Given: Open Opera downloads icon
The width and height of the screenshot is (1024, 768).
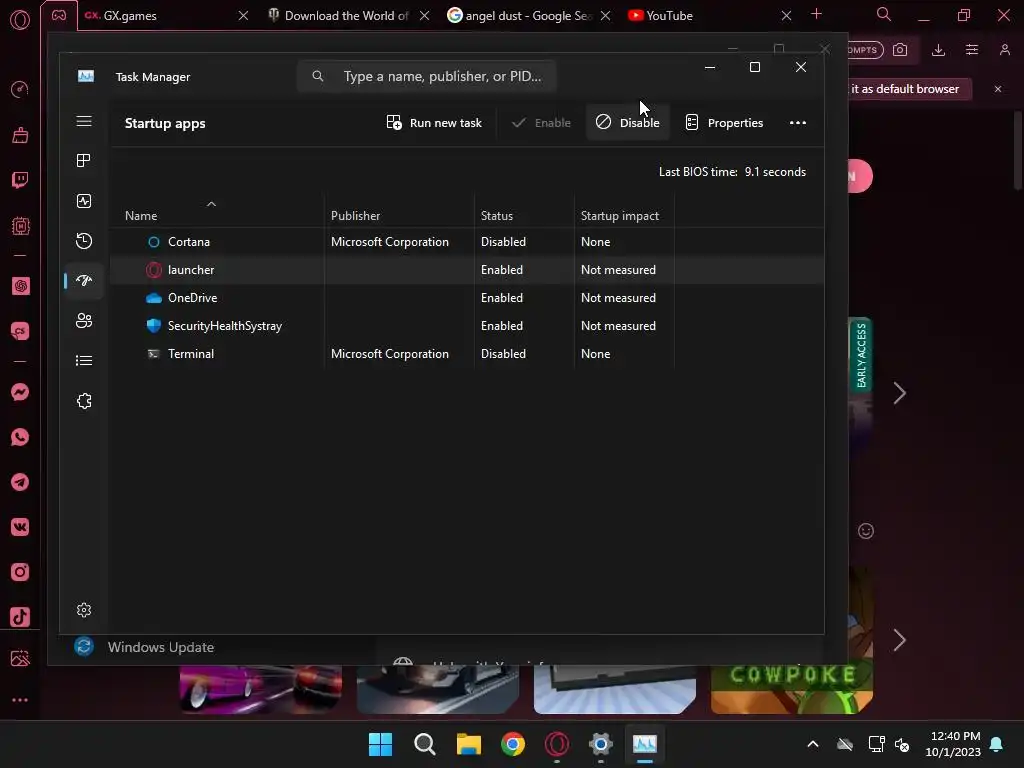Looking at the screenshot, I should [938, 50].
